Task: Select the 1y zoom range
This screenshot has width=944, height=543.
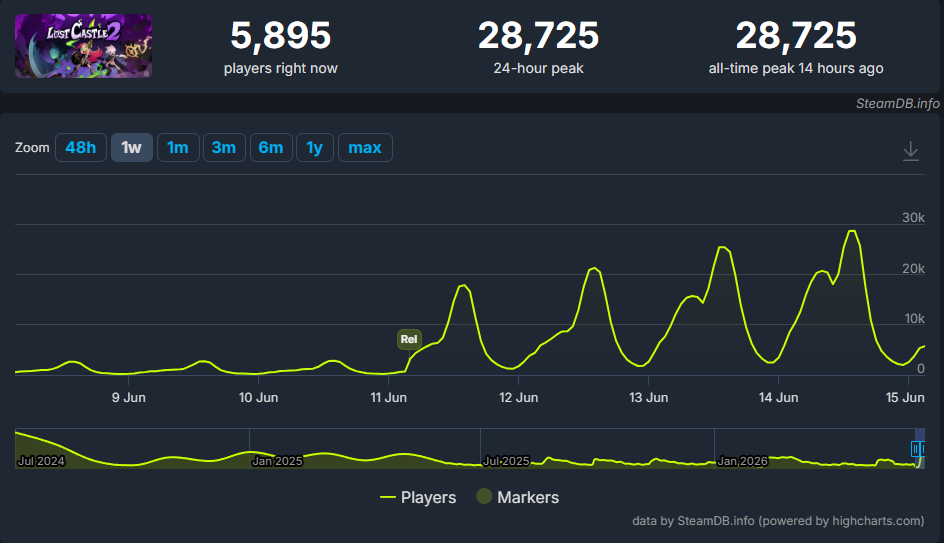Action: [x=314, y=147]
